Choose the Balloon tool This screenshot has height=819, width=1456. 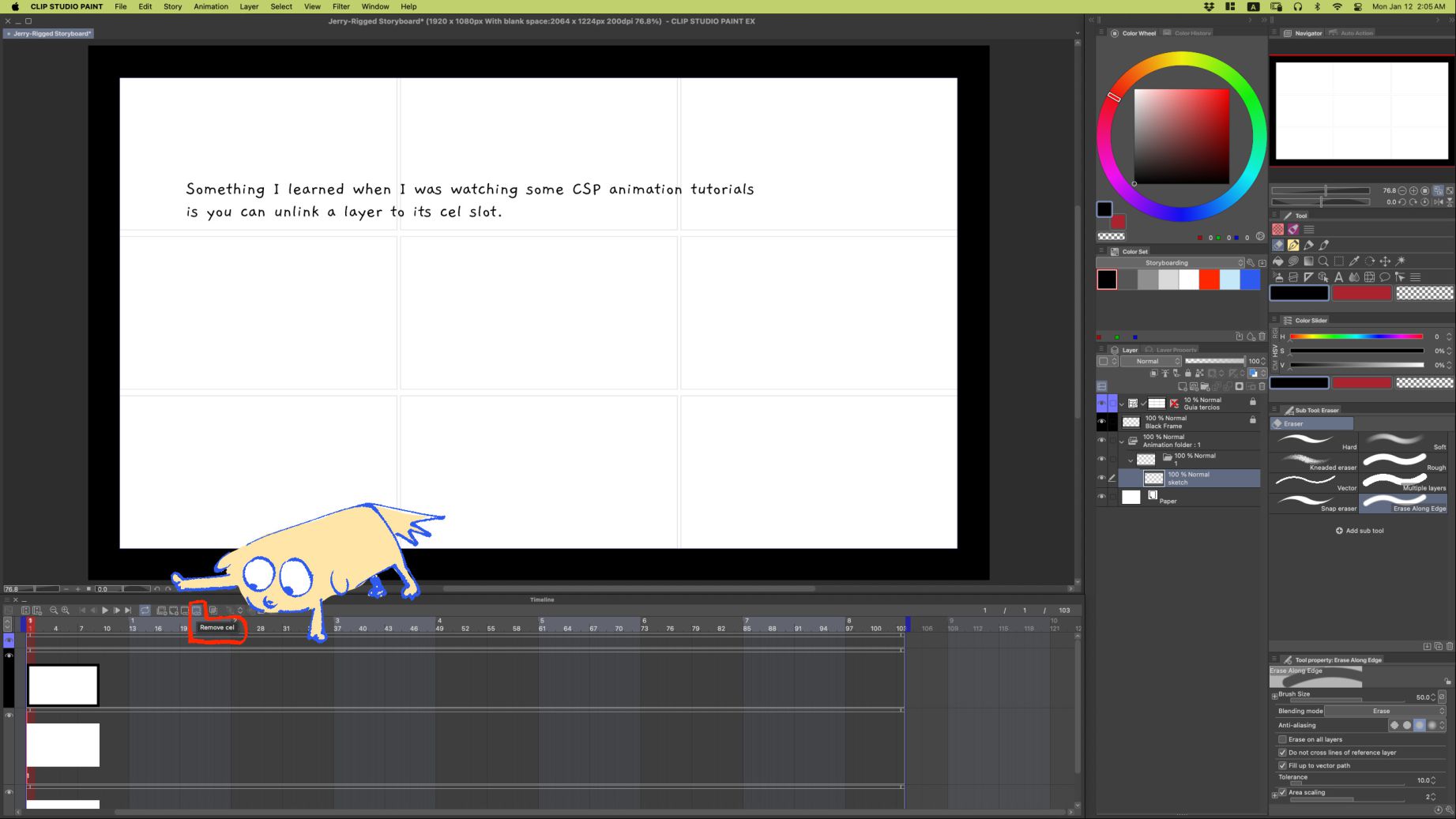pos(1385,277)
